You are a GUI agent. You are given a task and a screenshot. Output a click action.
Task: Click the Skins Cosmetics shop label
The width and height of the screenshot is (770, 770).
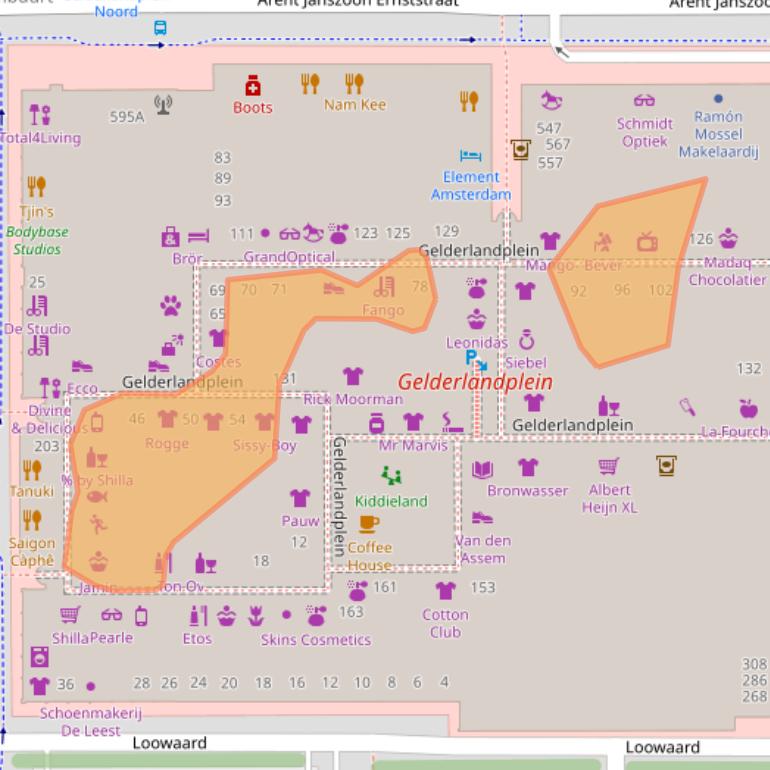[x=315, y=640]
